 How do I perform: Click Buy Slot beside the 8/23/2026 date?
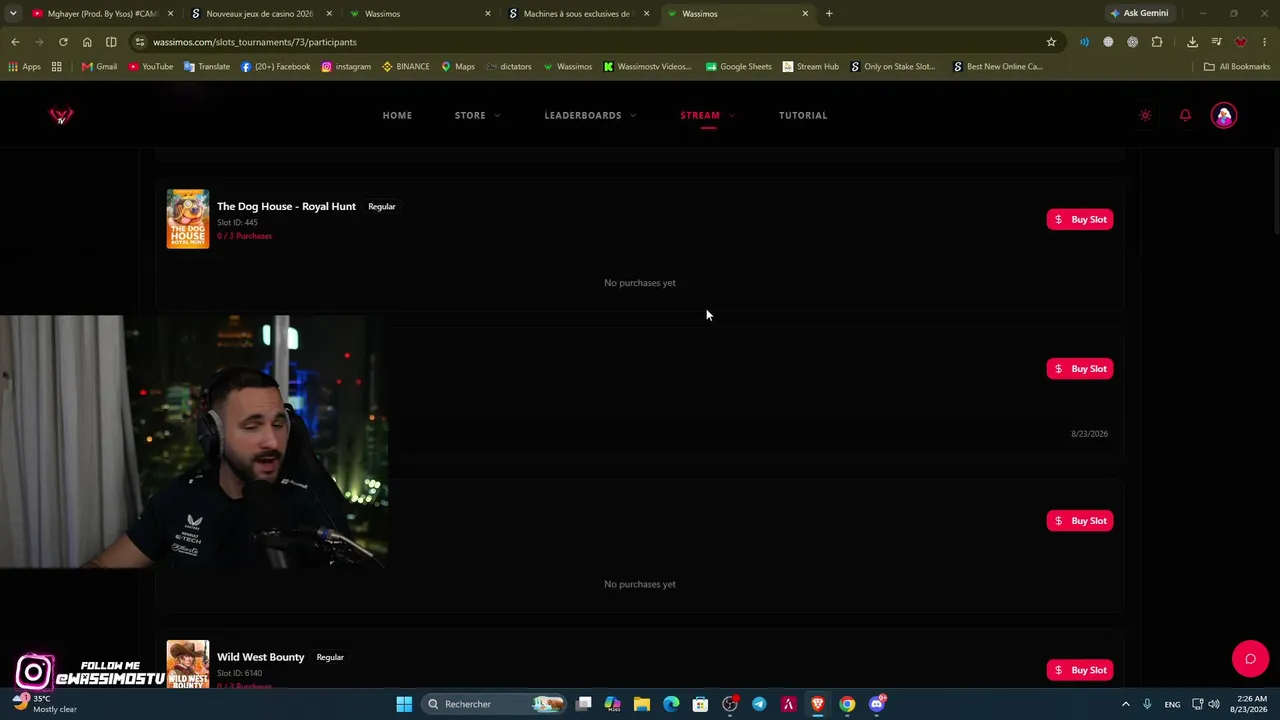coord(1080,369)
